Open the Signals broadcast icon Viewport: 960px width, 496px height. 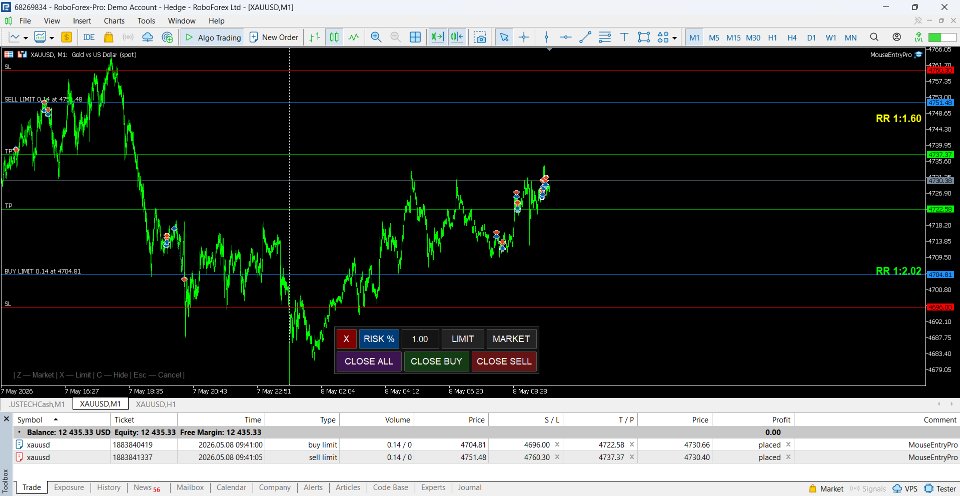(128, 37)
